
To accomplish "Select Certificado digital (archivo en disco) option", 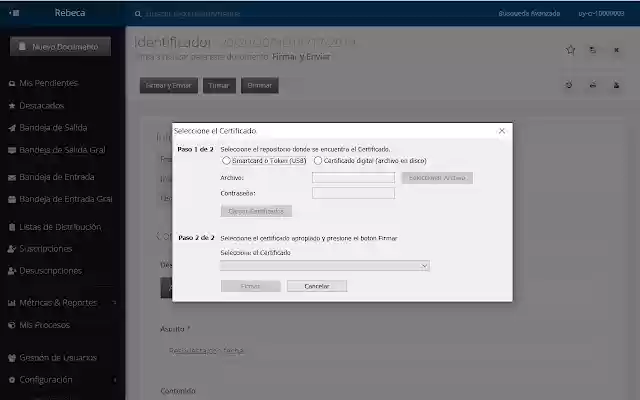I will pos(318,161).
